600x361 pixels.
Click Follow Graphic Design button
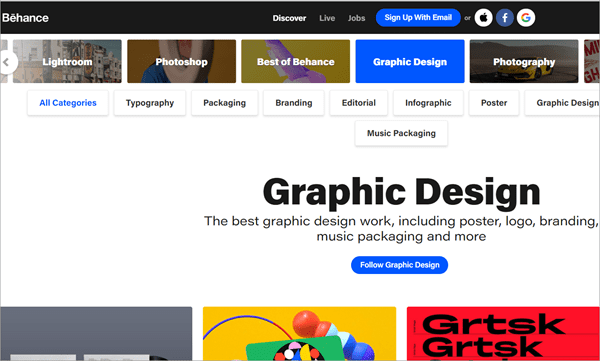click(x=399, y=265)
